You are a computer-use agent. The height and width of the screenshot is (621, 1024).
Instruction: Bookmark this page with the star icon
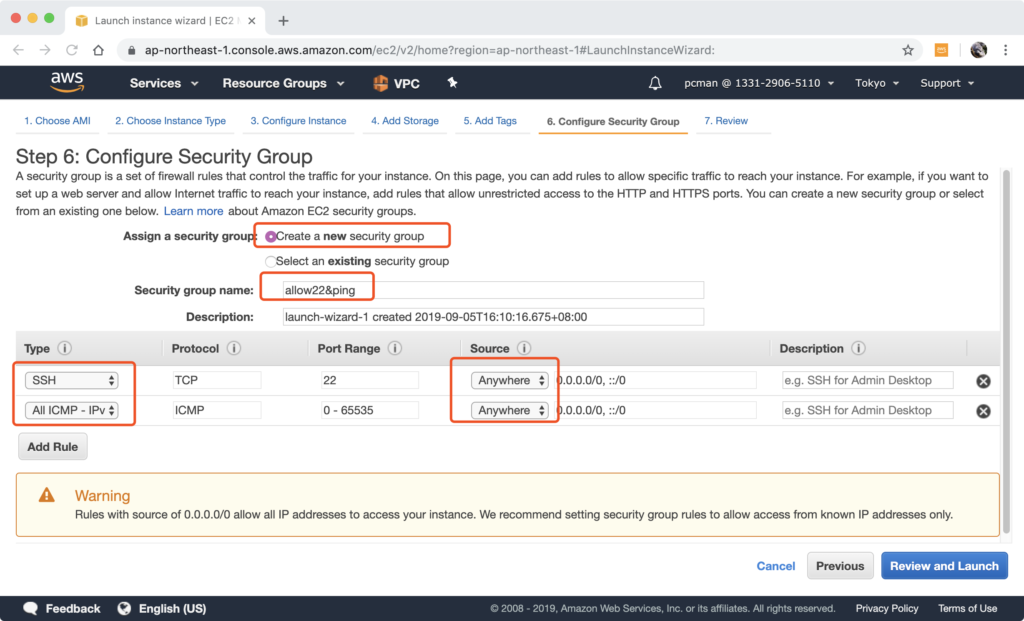[x=908, y=50]
